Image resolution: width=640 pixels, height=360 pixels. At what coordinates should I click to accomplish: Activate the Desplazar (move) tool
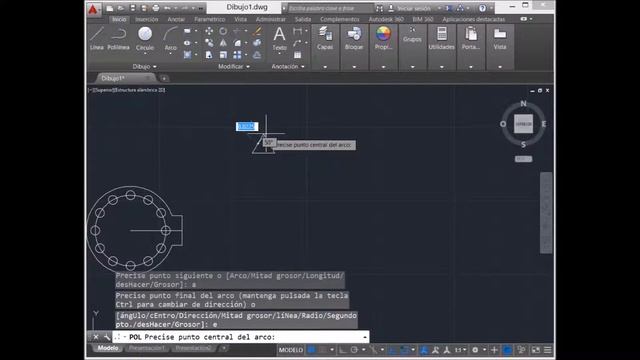point(209,31)
